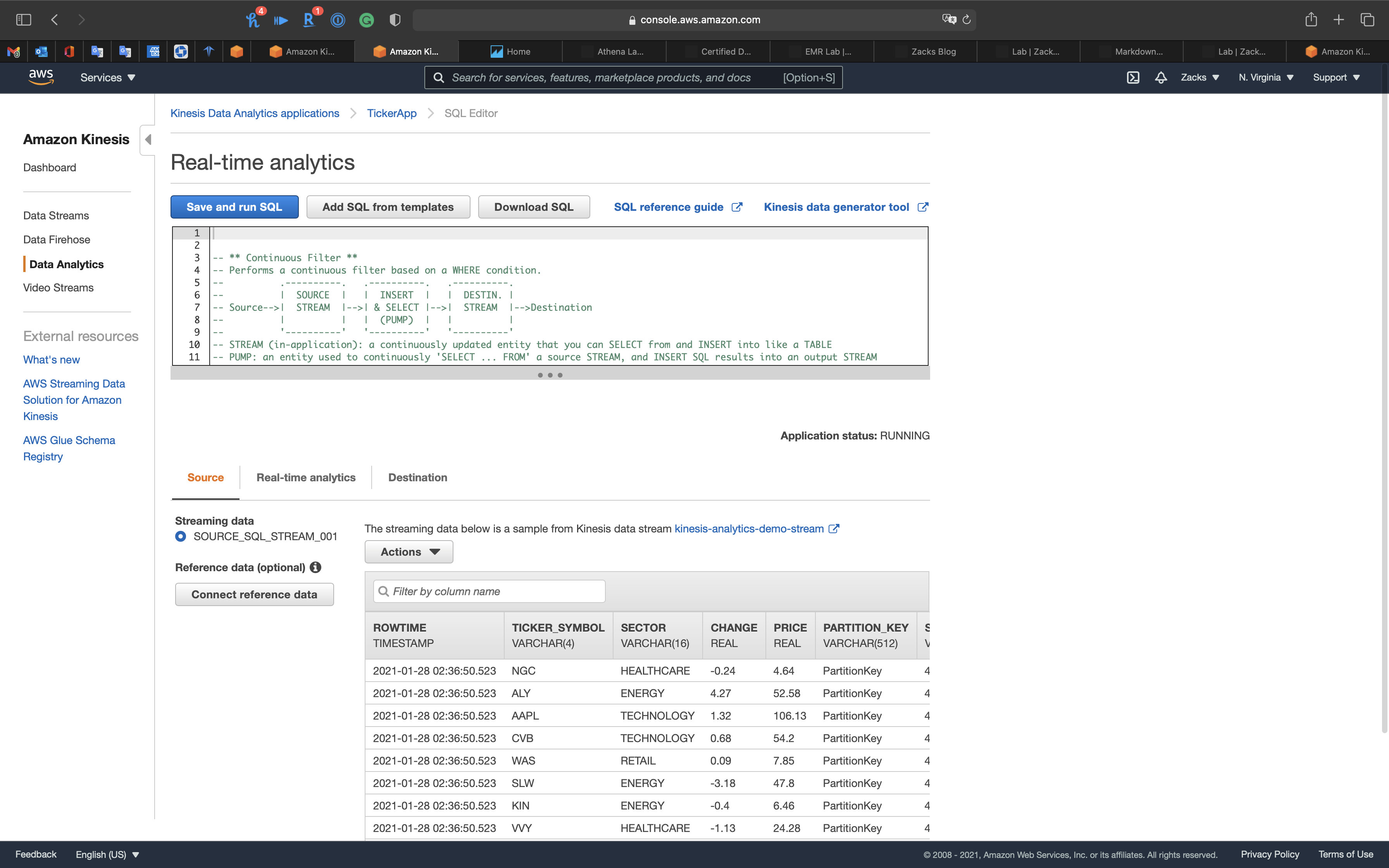Switch to the Destination tab

pyautogui.click(x=417, y=477)
